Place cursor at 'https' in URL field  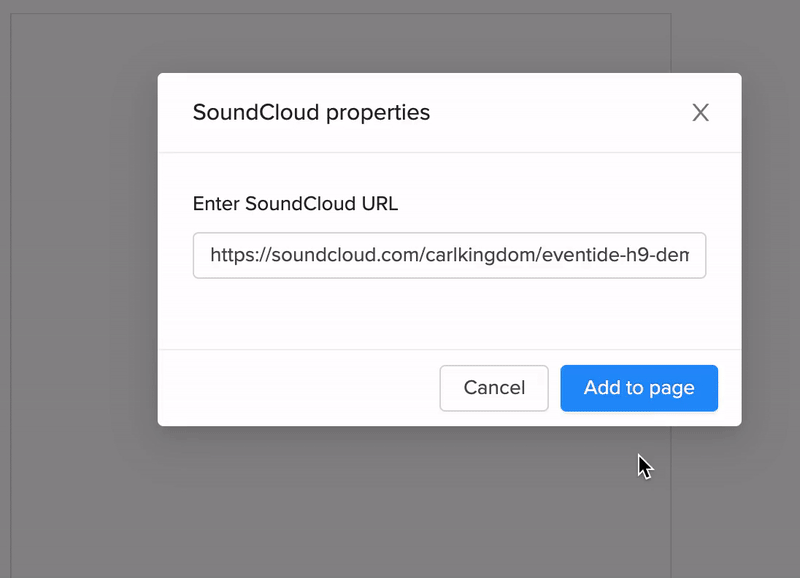tap(231, 256)
